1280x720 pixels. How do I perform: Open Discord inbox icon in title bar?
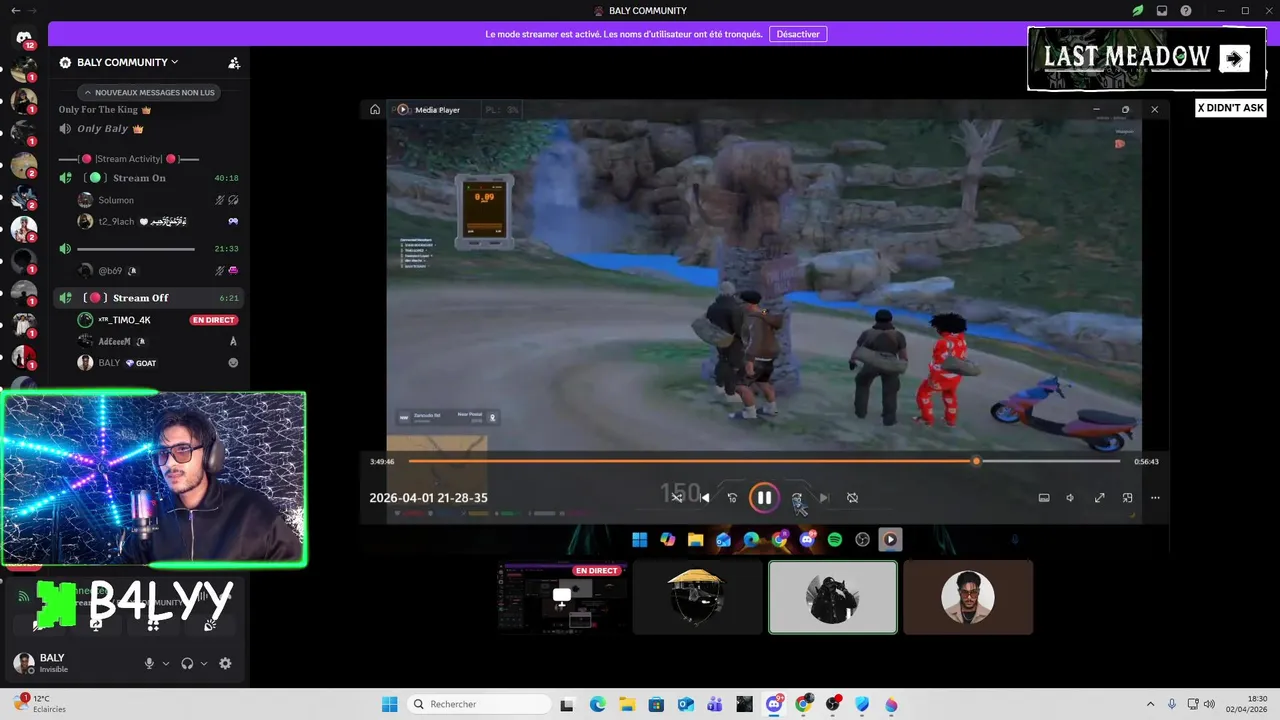(1162, 11)
